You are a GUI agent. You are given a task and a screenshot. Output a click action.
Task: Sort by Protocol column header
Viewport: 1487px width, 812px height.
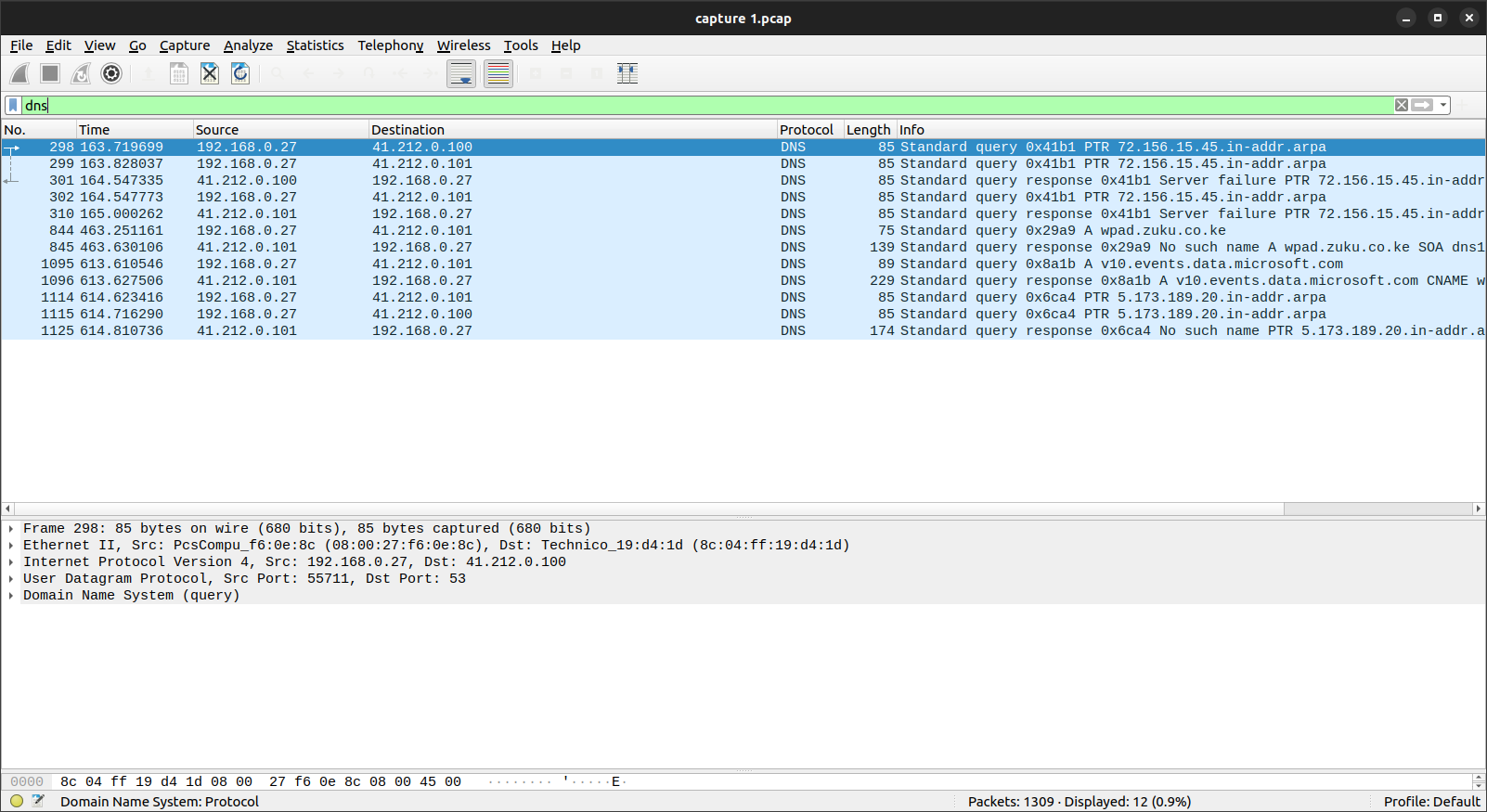click(810, 130)
